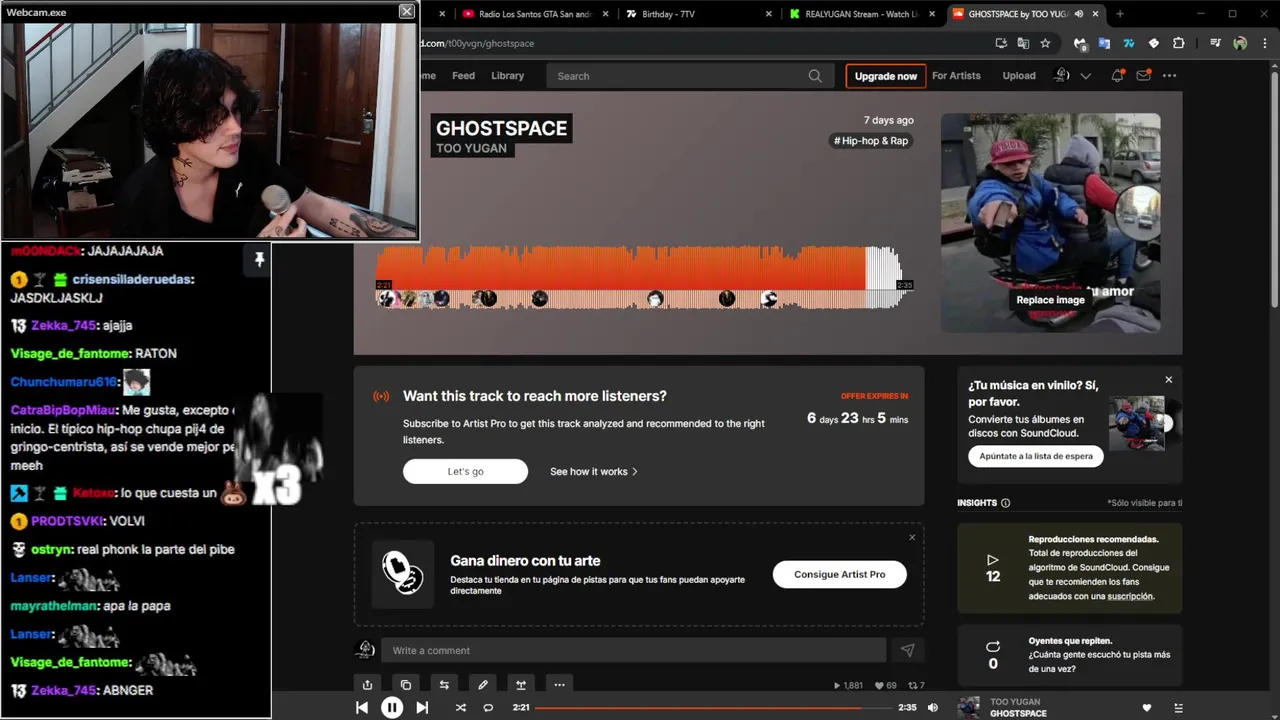Mute the GHOSTSPACE tab audio icon

coord(1079,14)
